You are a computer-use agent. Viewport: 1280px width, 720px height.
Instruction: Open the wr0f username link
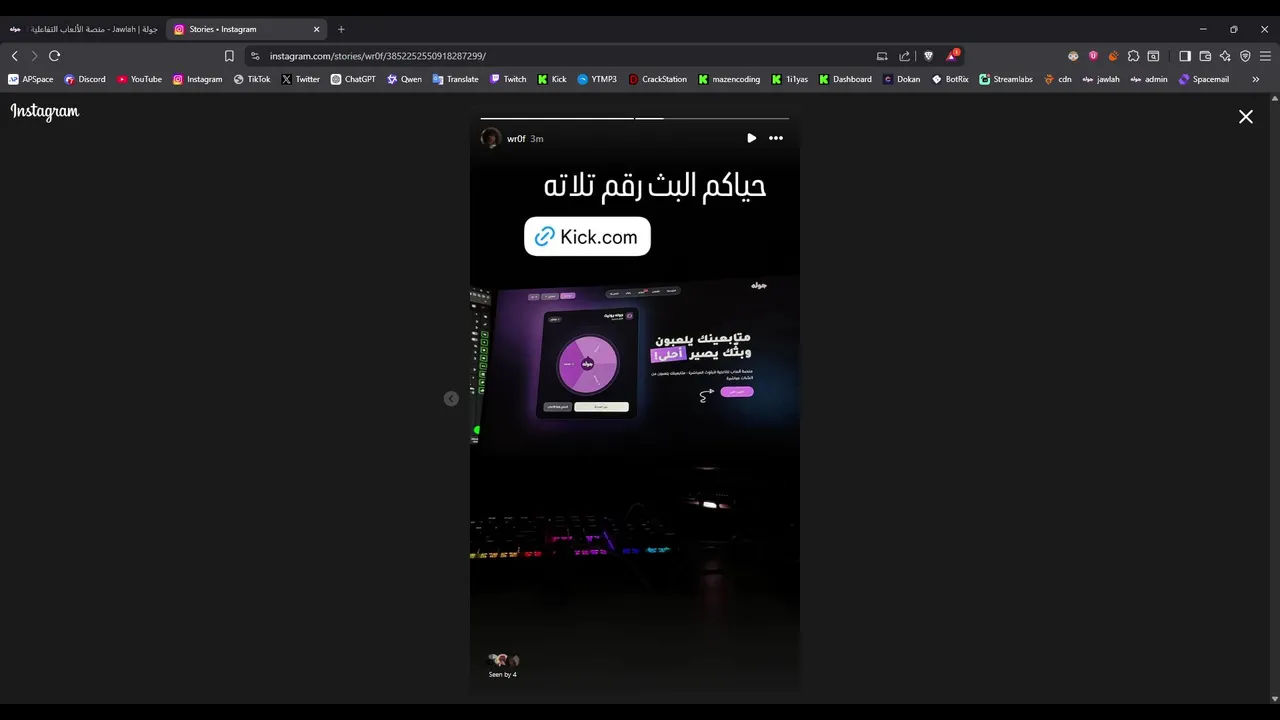(516, 139)
